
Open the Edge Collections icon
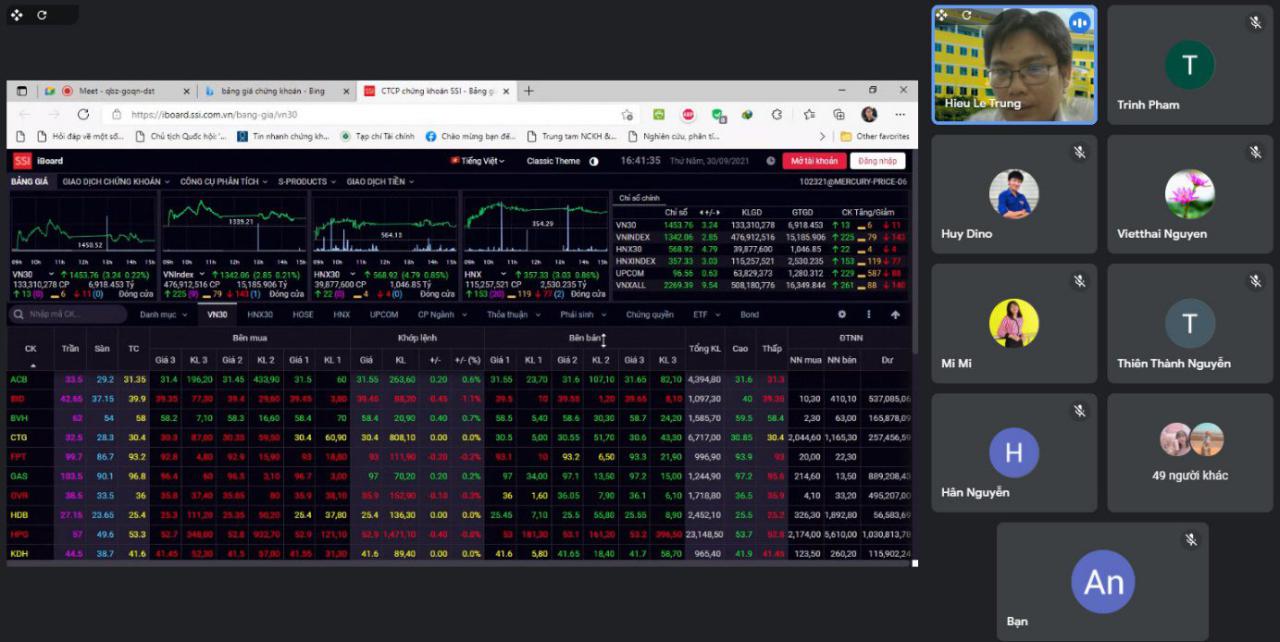pyautogui.click(x=838, y=114)
